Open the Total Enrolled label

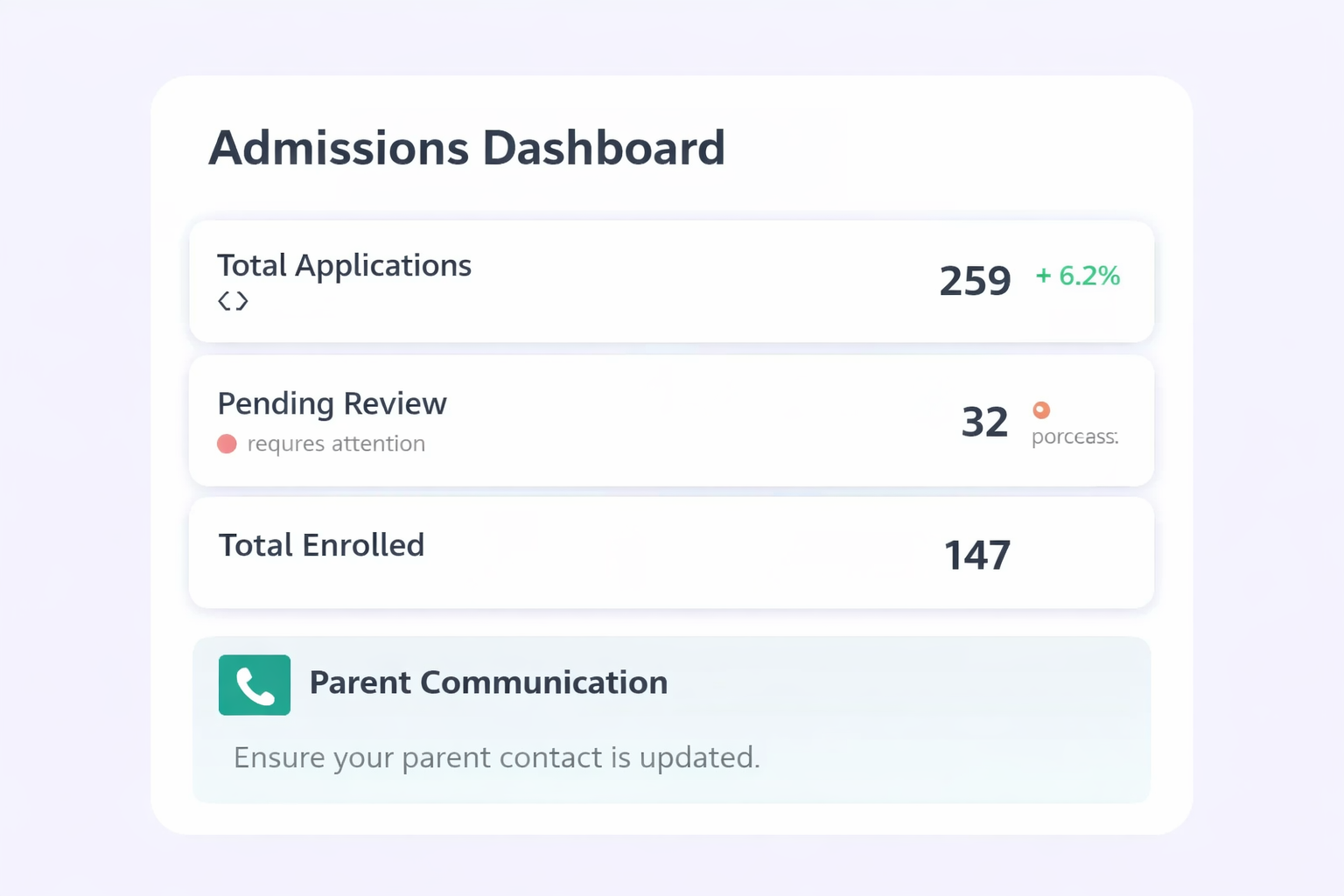coord(321,546)
